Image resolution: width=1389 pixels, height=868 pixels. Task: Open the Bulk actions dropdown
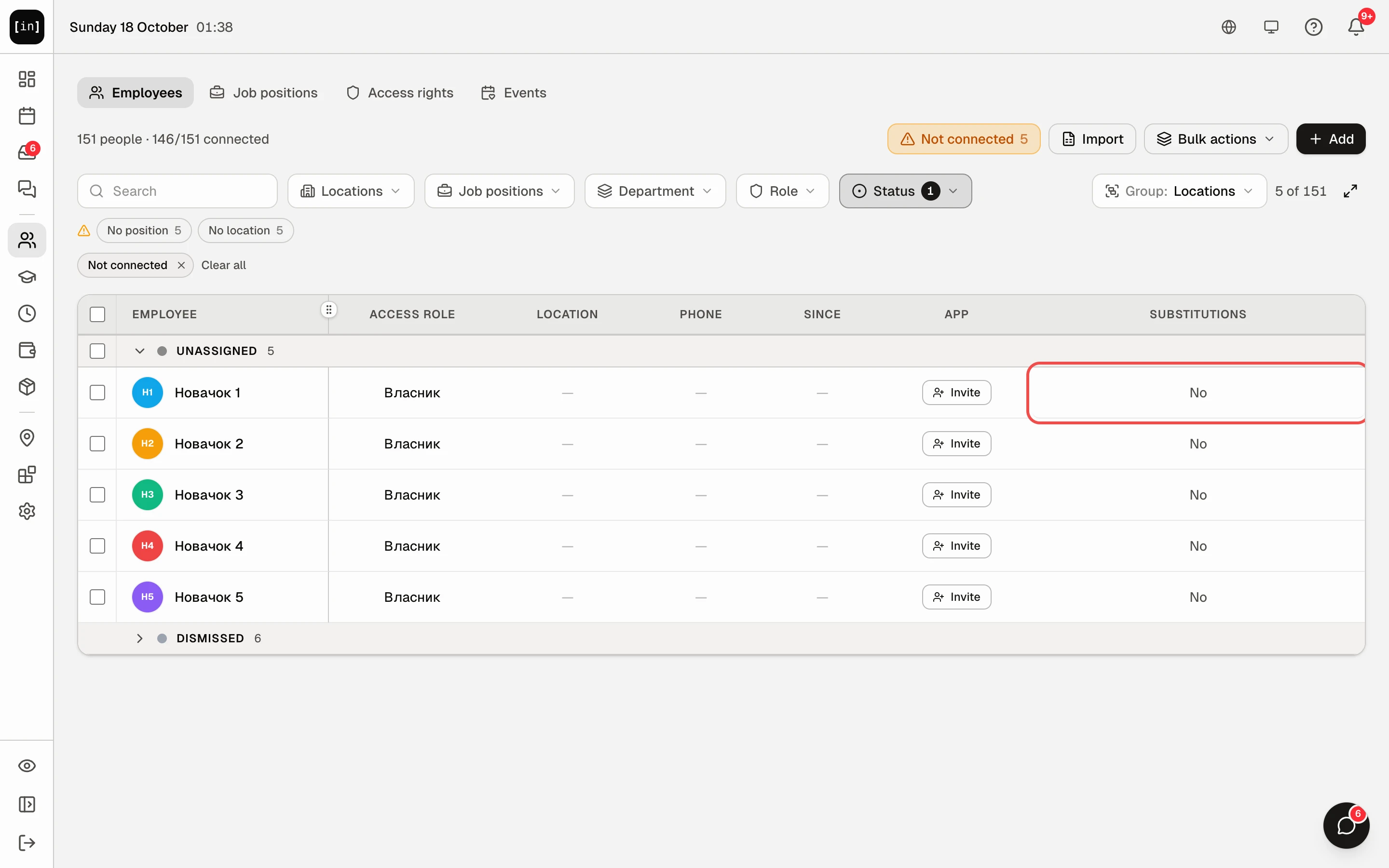click(x=1216, y=139)
